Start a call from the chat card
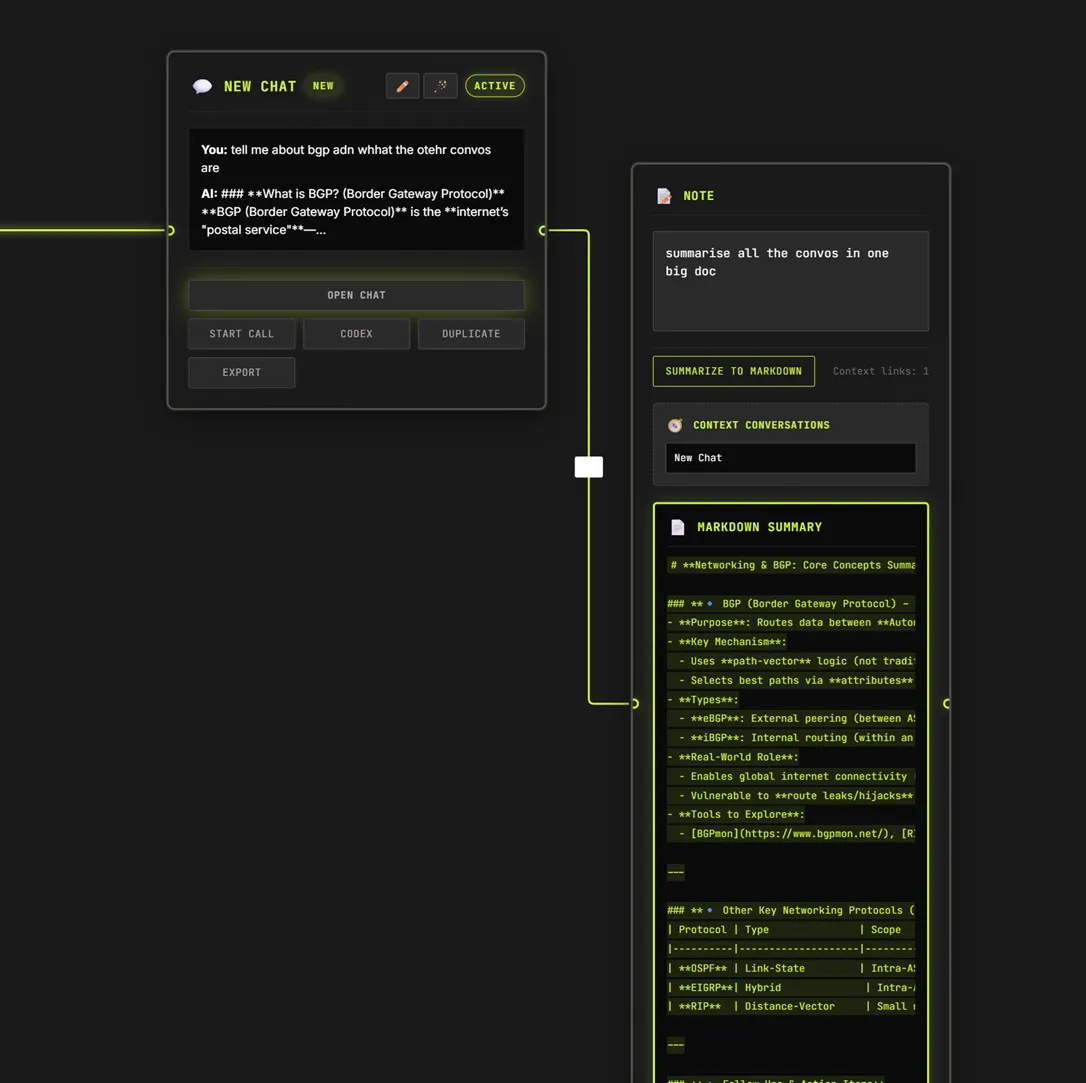The width and height of the screenshot is (1086, 1083). point(242,334)
